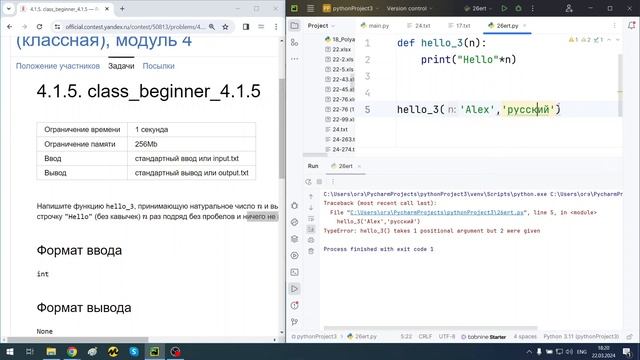Expand Project view selector dropdown
This screenshot has width=640, height=360.
[x=321, y=26]
